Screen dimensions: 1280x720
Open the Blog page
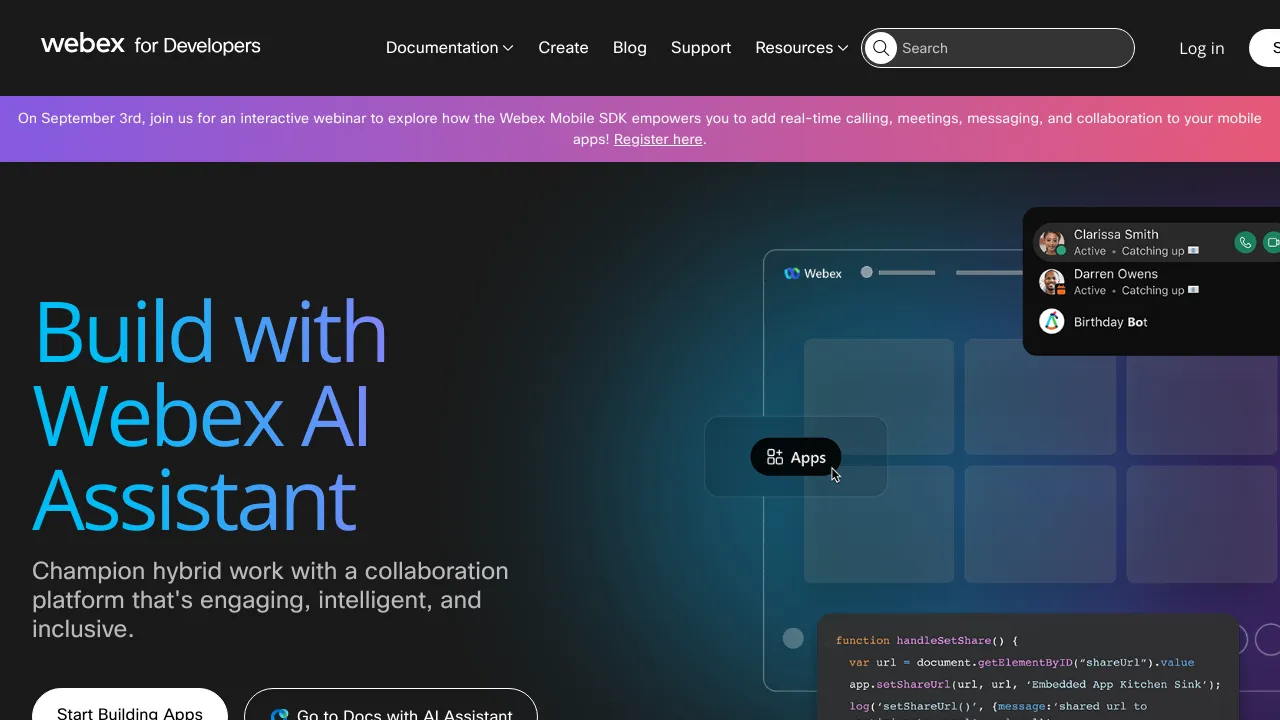[x=630, y=48]
